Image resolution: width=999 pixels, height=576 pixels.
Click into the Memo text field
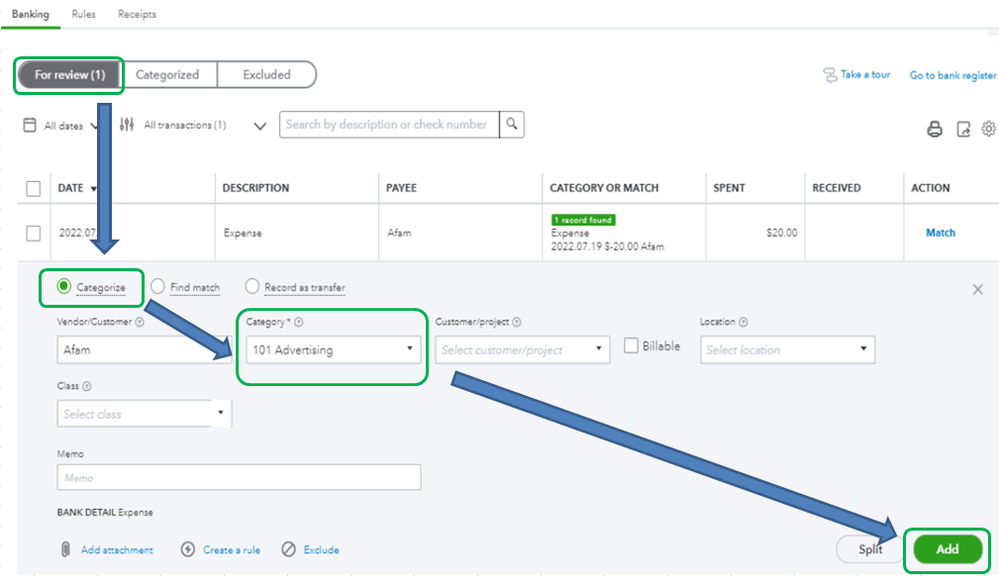239,477
